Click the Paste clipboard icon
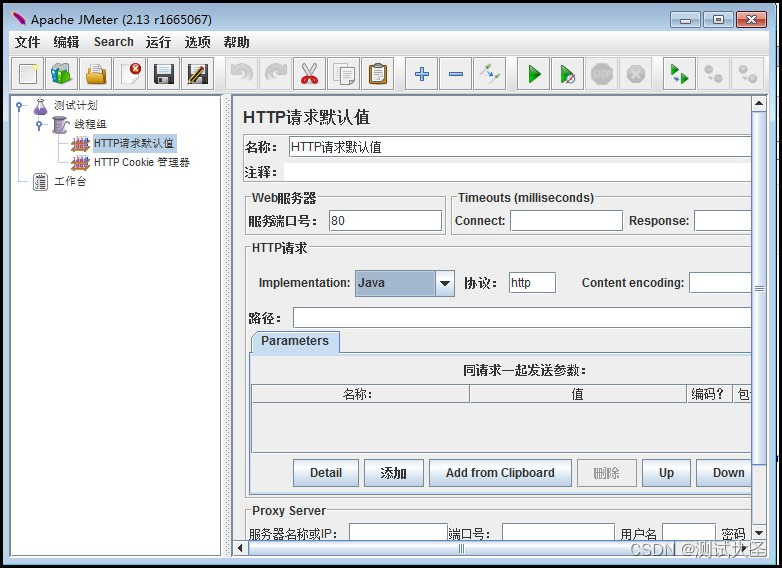This screenshot has height=568, width=782. click(x=378, y=74)
